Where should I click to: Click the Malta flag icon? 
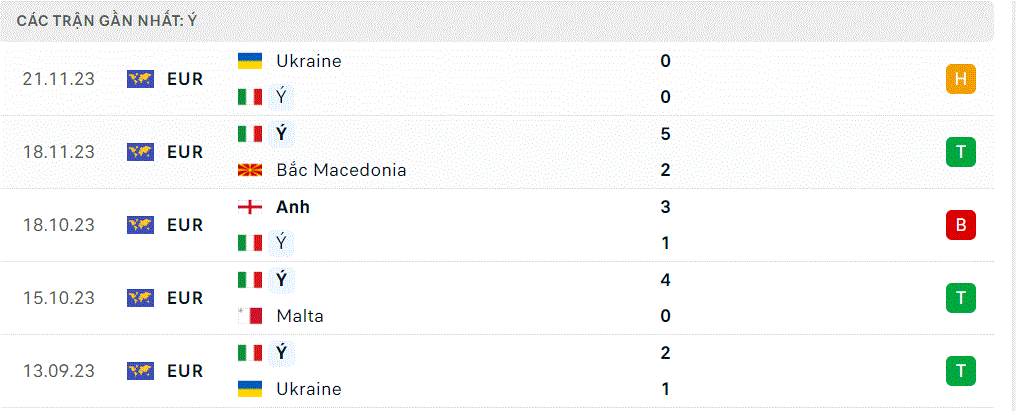click(x=249, y=316)
